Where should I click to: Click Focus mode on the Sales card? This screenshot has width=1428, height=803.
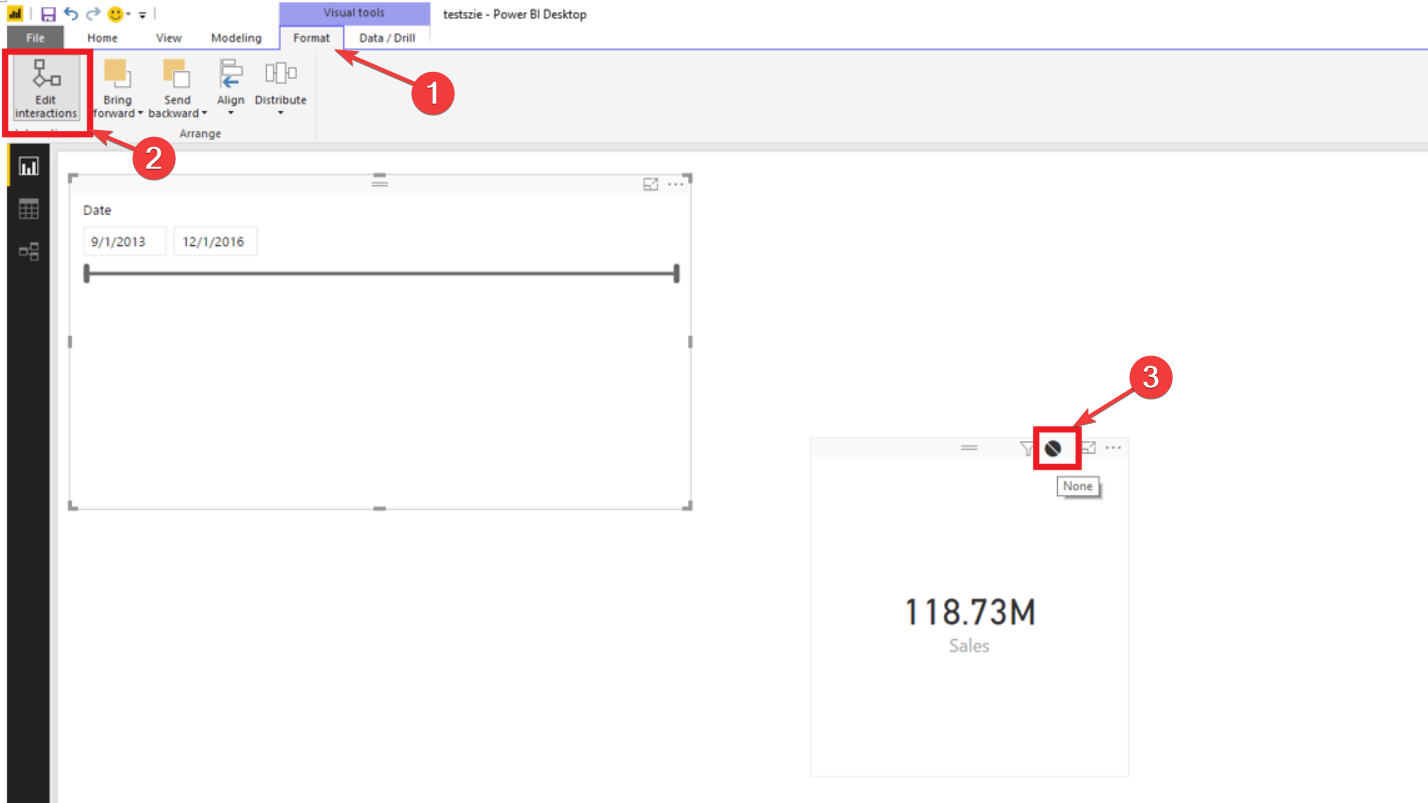(1089, 448)
